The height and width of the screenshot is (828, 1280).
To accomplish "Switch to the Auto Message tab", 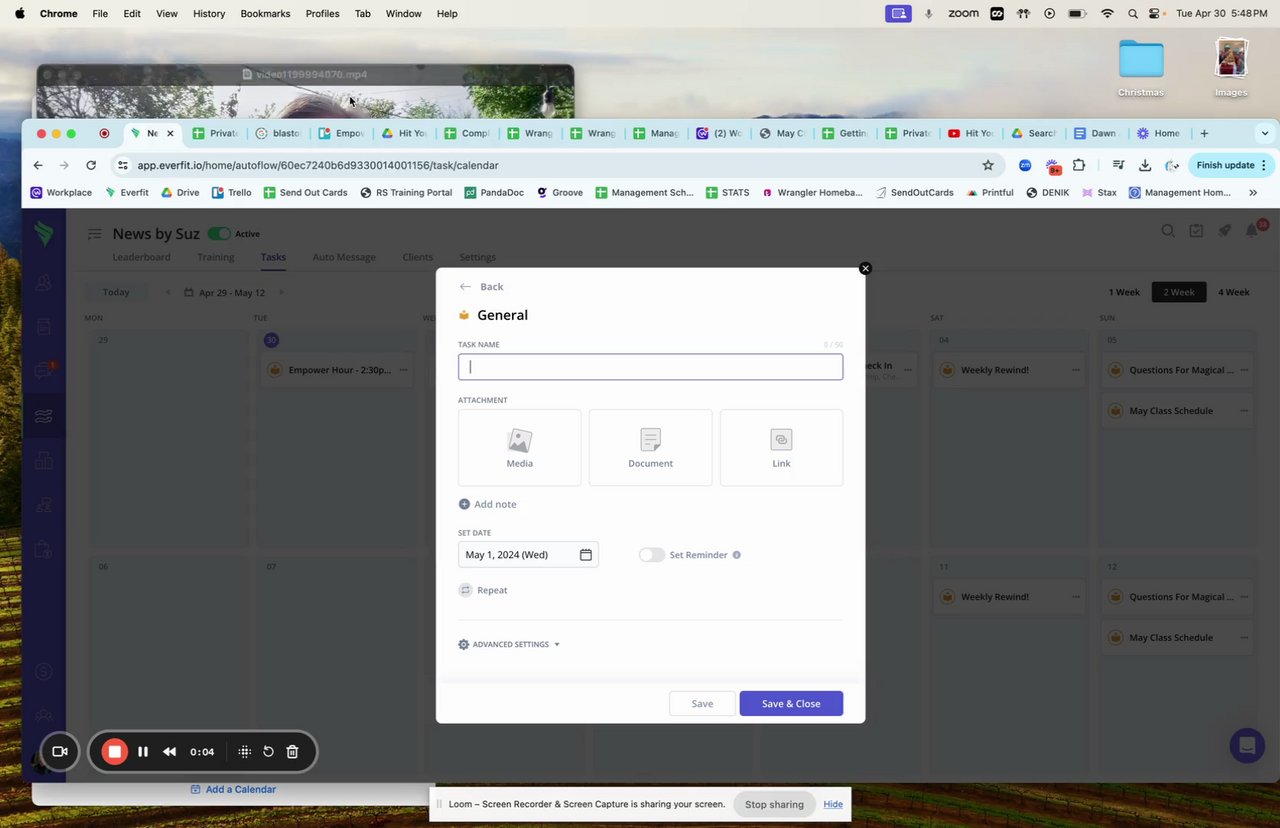I will pos(344,257).
